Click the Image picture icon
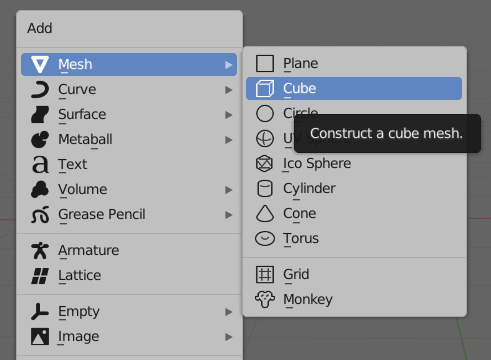Viewport: 491px width, 360px height. pos(40,337)
